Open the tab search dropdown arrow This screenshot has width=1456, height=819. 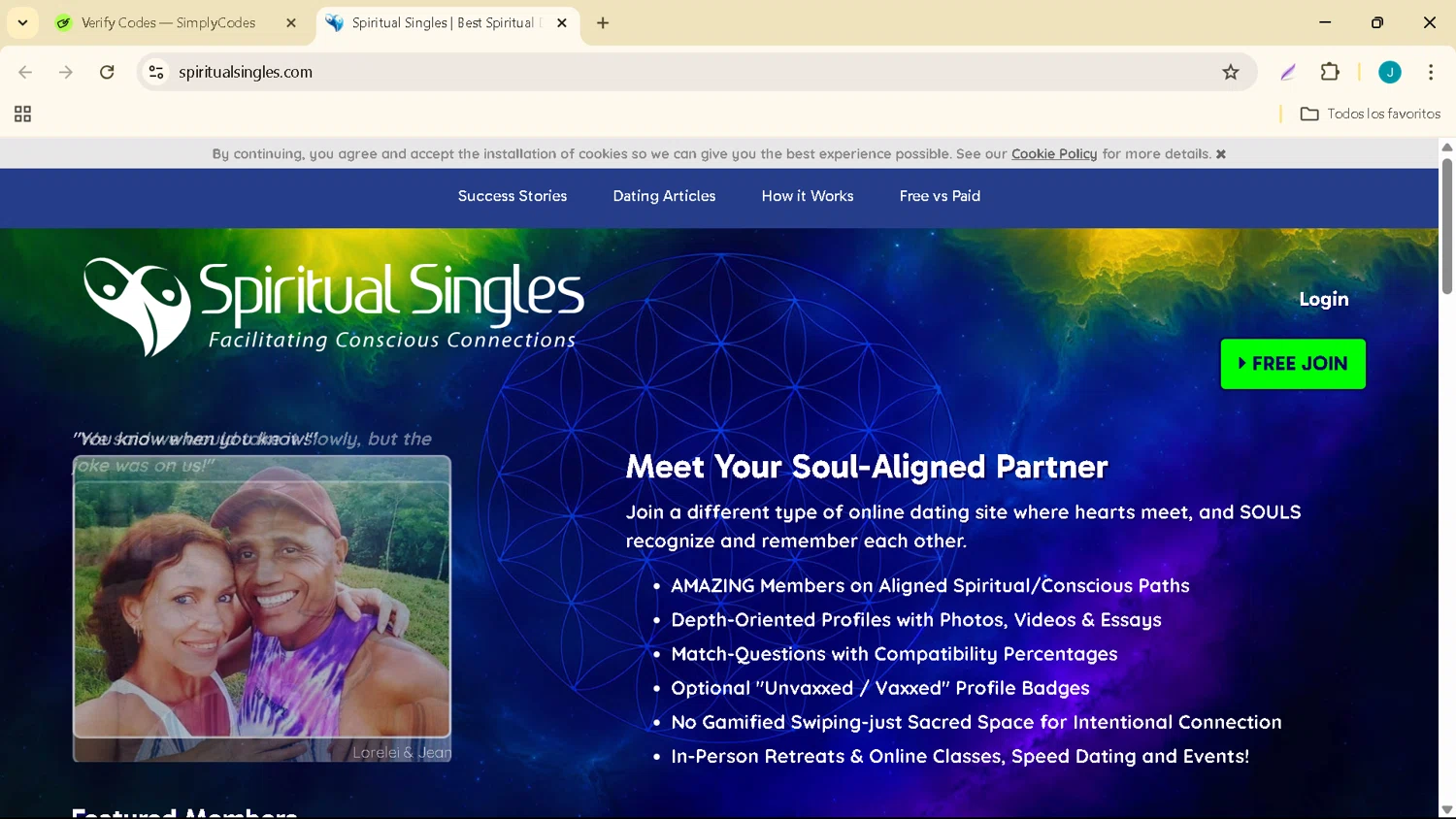(x=22, y=22)
